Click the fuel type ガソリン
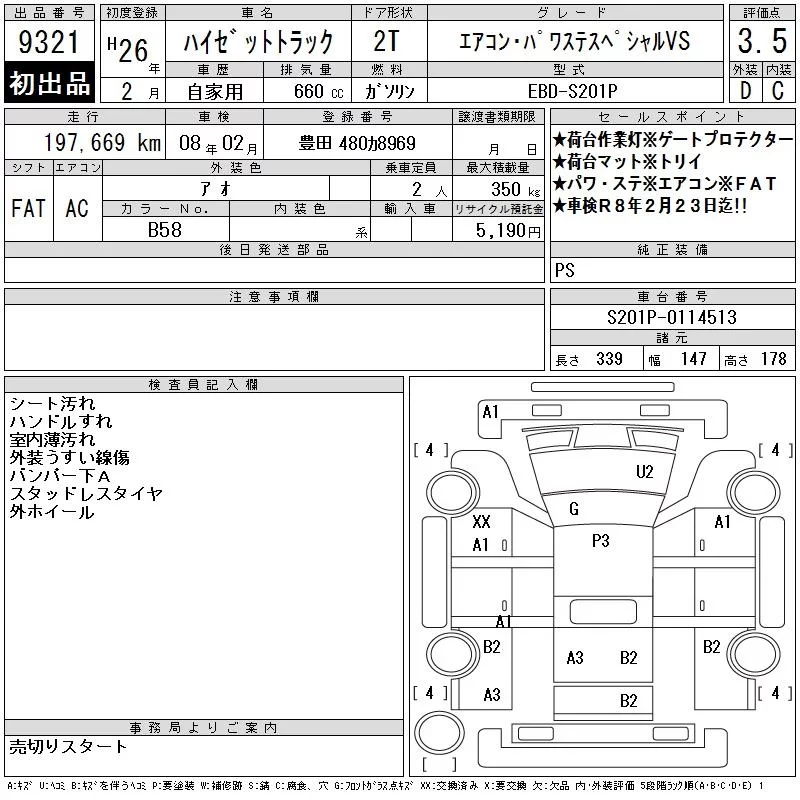 click(x=389, y=91)
